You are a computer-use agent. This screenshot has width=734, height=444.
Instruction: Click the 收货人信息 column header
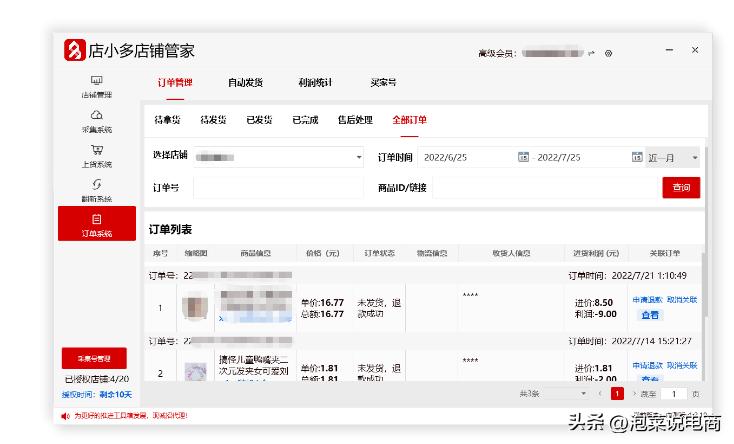click(x=511, y=253)
